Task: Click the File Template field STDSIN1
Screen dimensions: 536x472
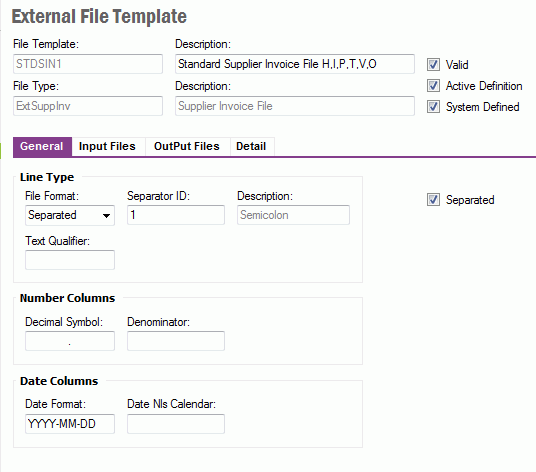Action: (88, 64)
